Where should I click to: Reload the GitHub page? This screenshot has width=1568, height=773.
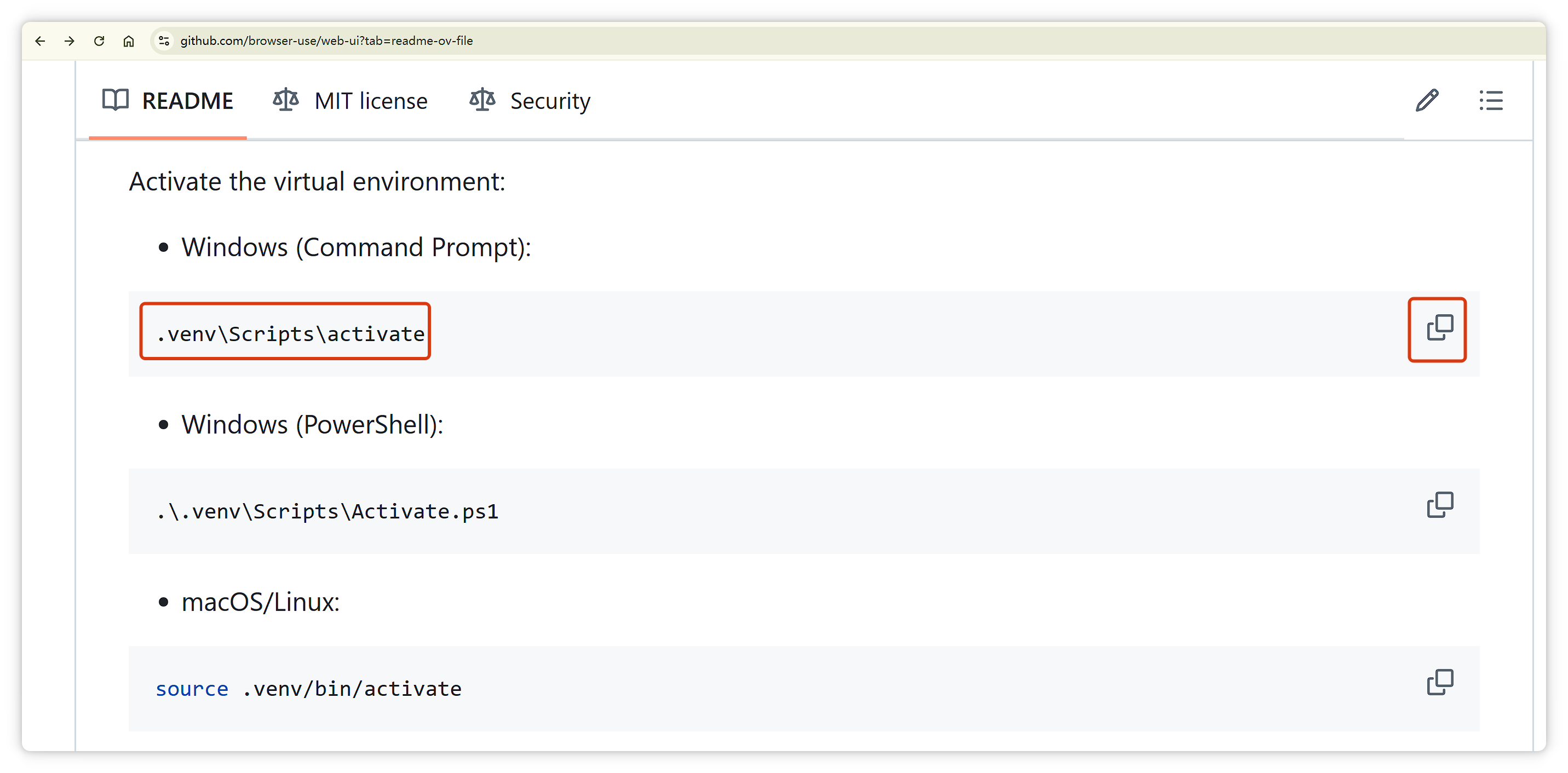[x=99, y=41]
